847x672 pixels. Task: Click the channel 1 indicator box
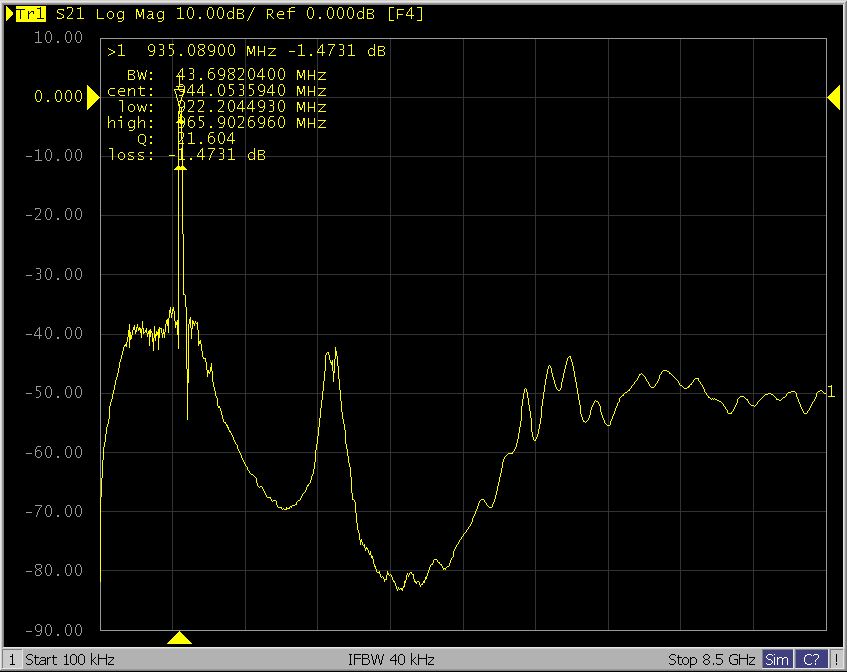point(12,660)
